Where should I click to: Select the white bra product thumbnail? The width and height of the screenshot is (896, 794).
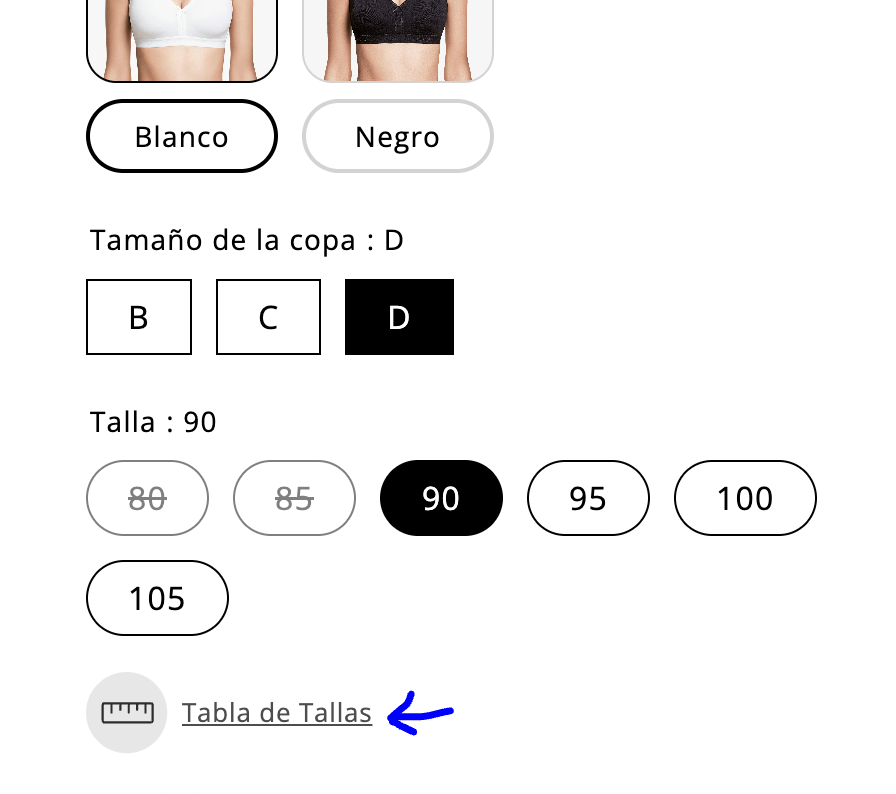[x=182, y=40]
